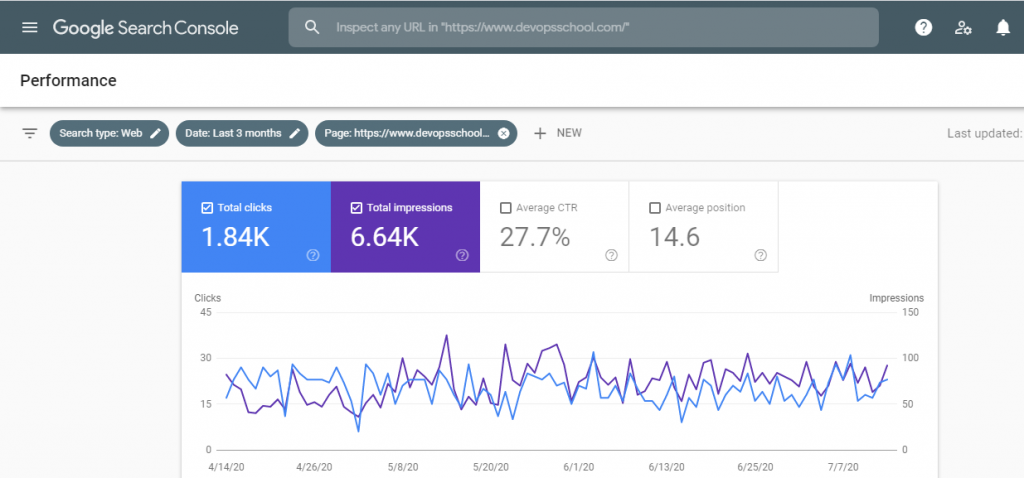This screenshot has height=478, width=1024.
Task: Uncheck the Total clicks checkbox
Action: click(x=207, y=208)
